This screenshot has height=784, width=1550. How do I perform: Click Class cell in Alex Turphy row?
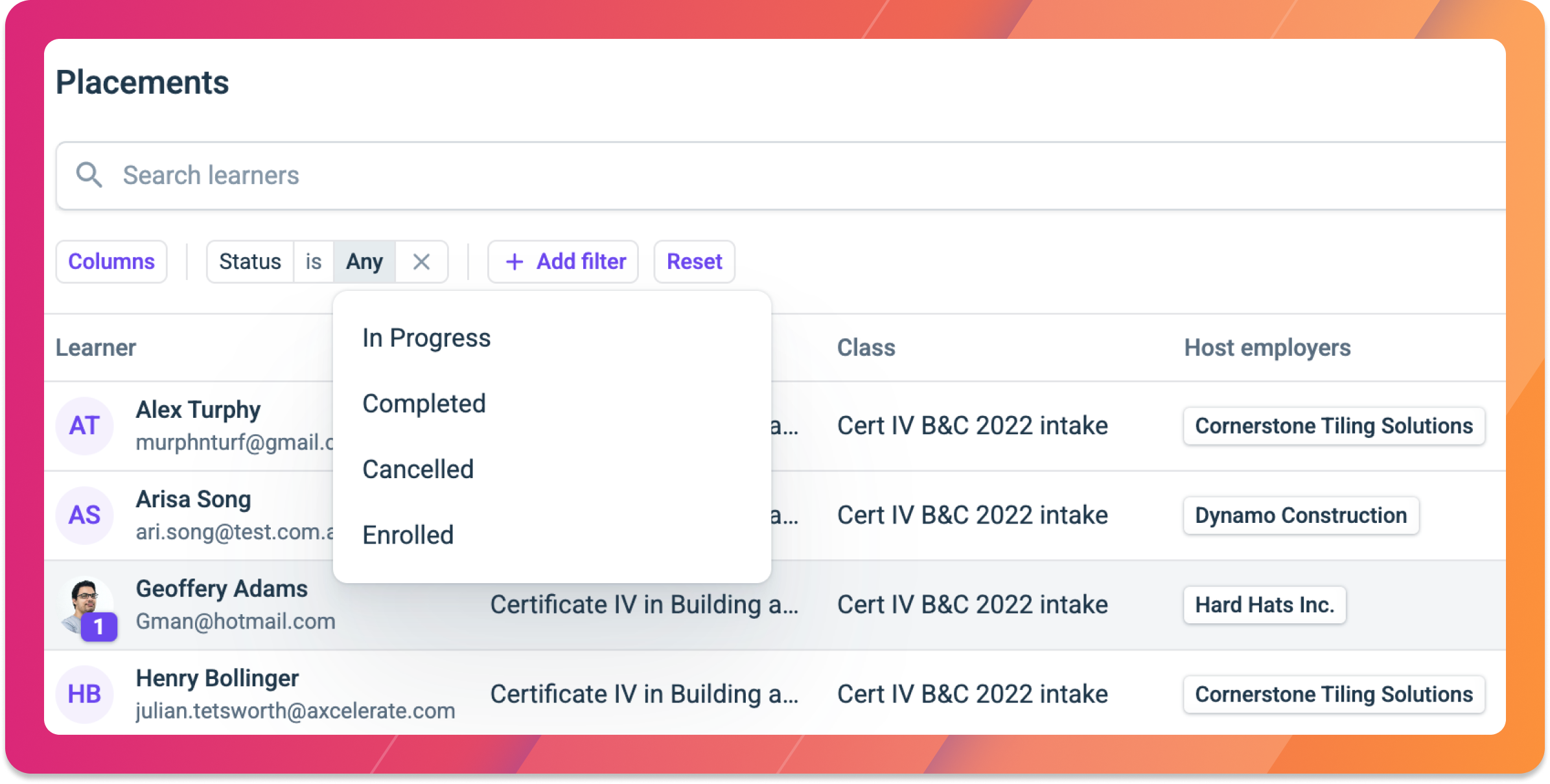[973, 426]
